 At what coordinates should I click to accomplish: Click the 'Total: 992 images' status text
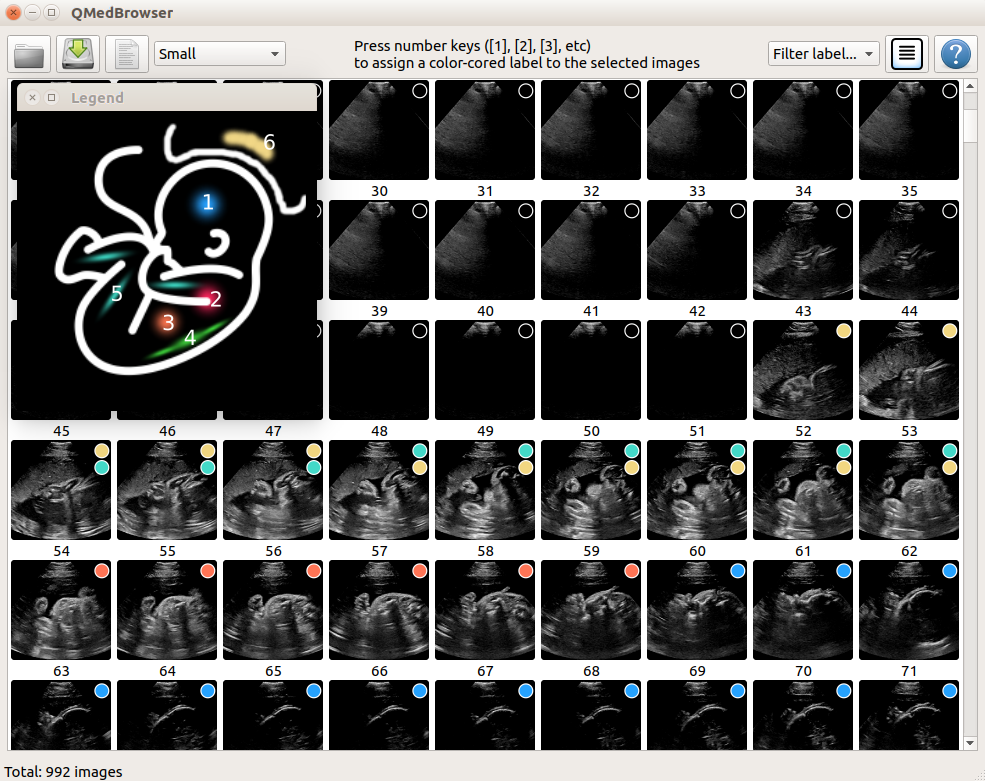point(63,772)
